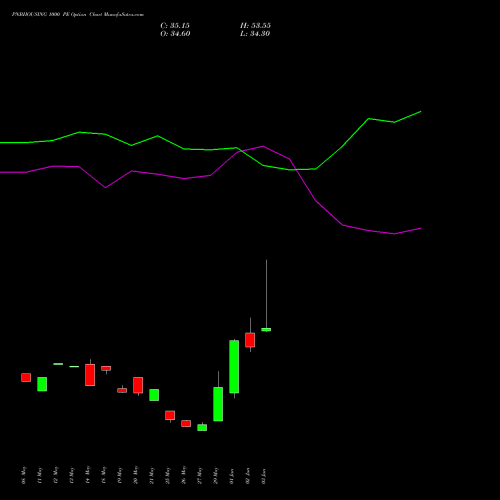Click the 11 May date label

point(40,475)
